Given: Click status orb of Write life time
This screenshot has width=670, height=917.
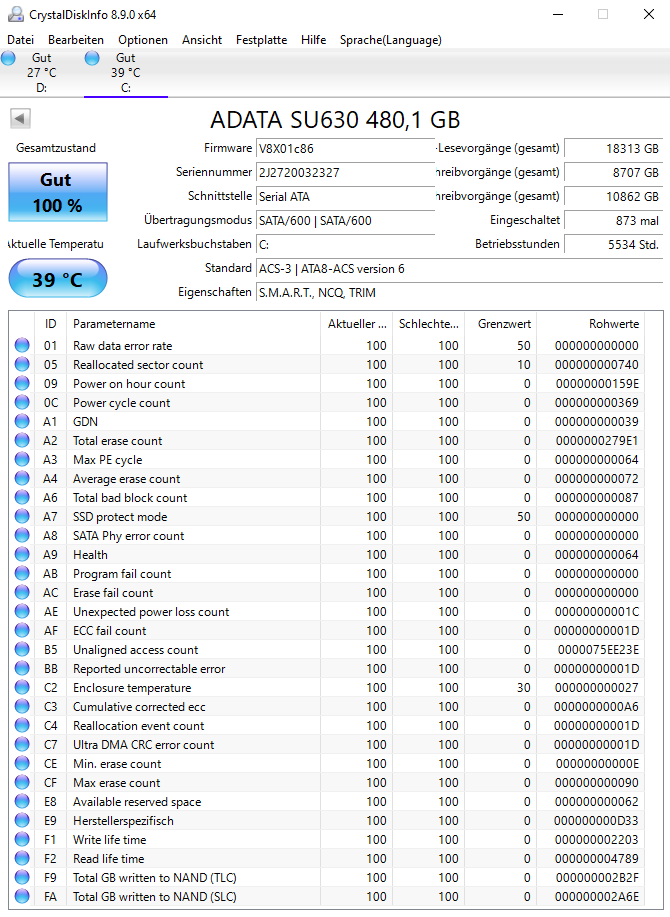Looking at the screenshot, I should point(22,839).
